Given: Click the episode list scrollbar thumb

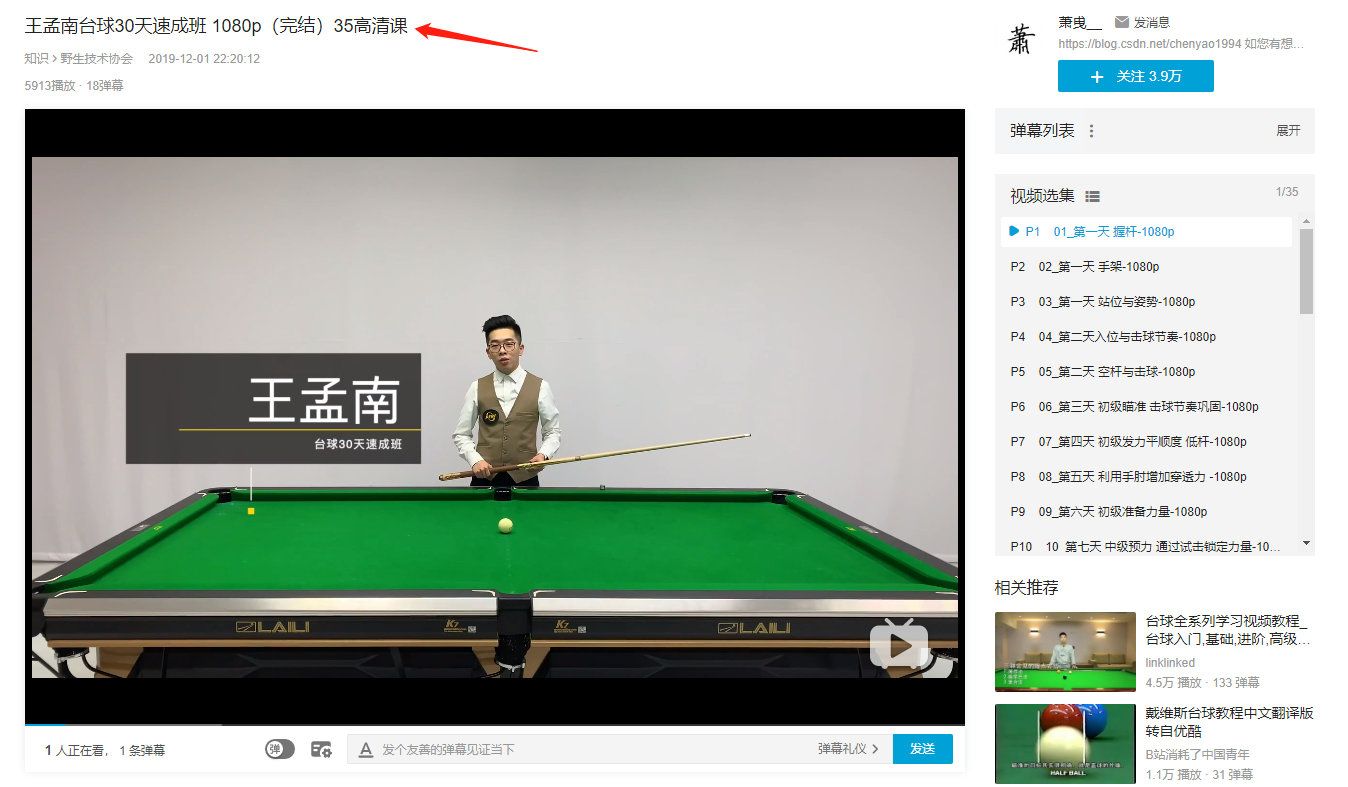Looking at the screenshot, I should click(x=1306, y=270).
